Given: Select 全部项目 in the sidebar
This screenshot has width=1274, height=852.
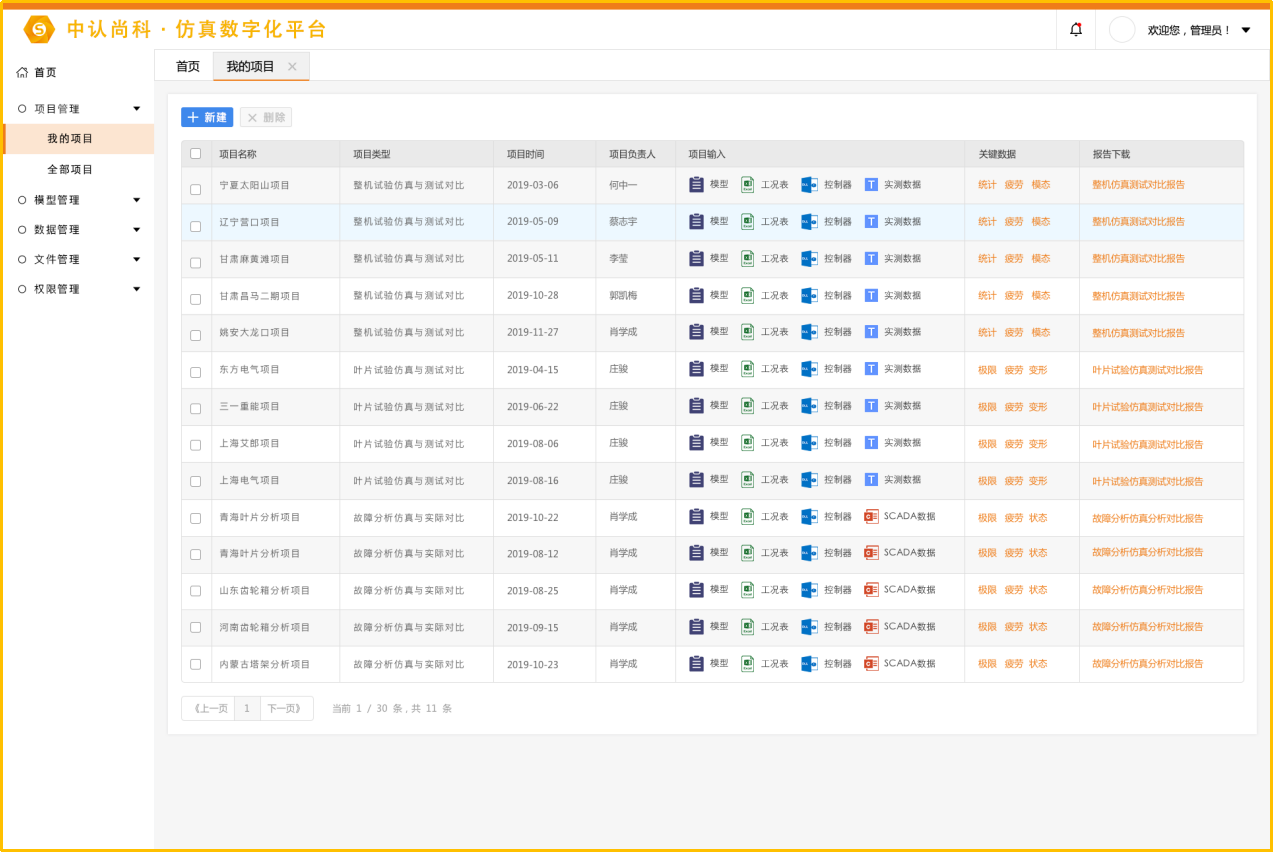Looking at the screenshot, I should 70,170.
